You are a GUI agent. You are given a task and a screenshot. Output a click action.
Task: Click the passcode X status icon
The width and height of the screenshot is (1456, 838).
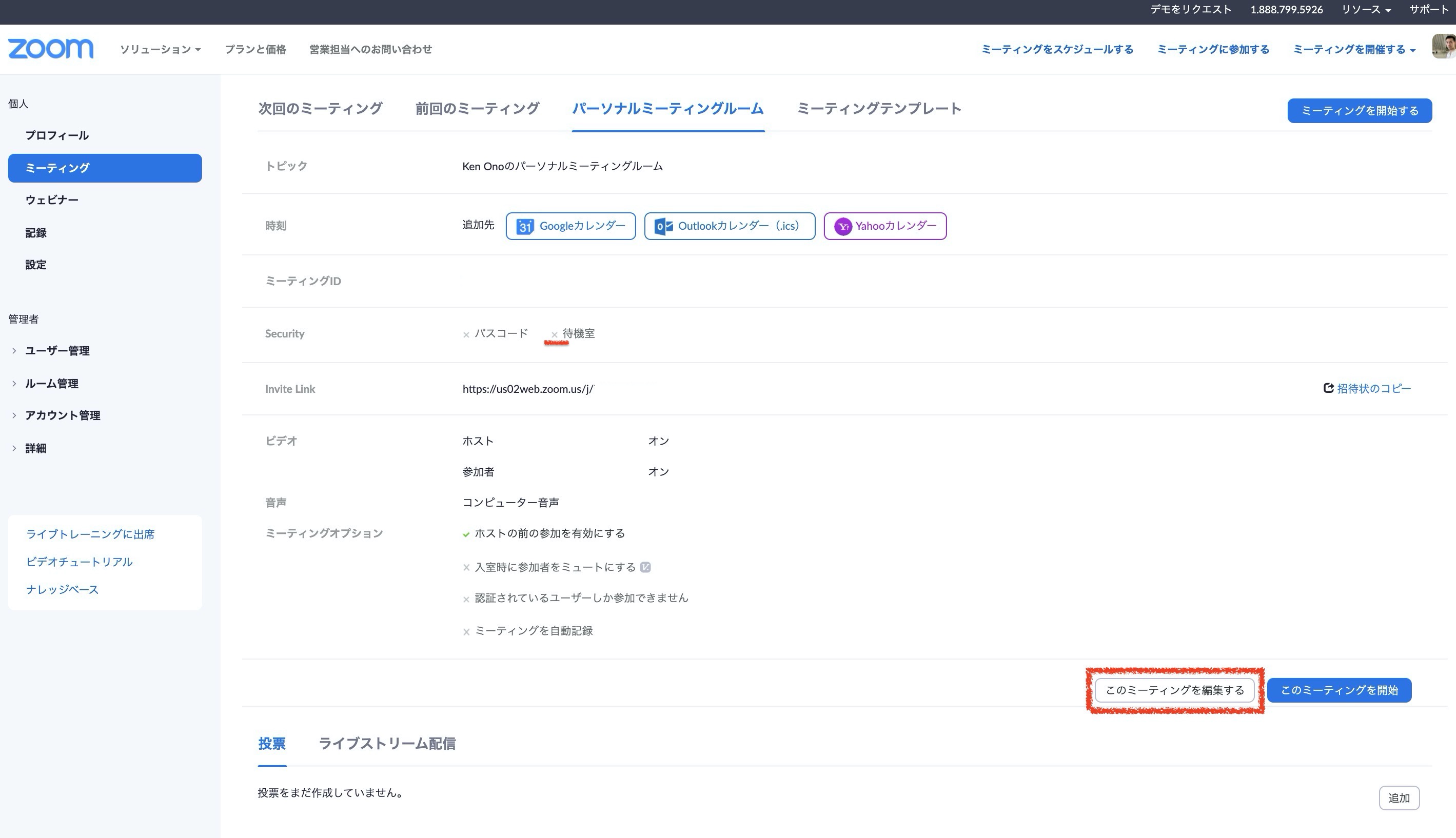[466, 334]
